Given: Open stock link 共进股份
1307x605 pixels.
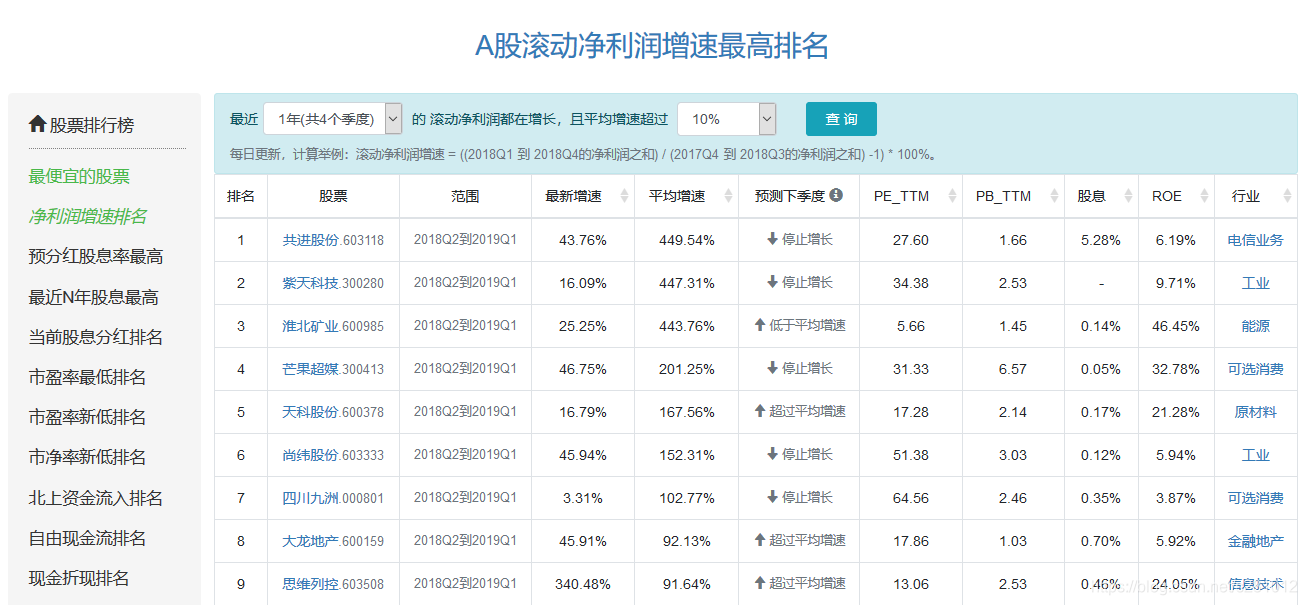Looking at the screenshot, I should [x=310, y=240].
